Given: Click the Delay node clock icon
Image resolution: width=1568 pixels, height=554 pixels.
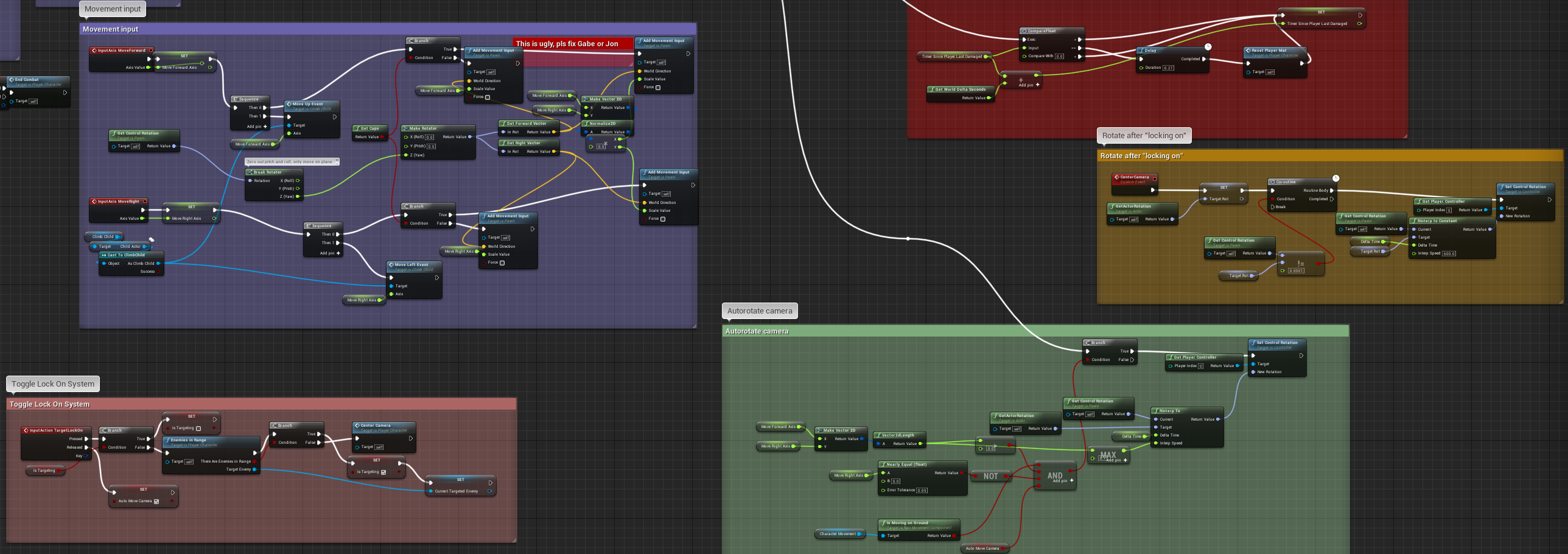Looking at the screenshot, I should point(1208,47).
